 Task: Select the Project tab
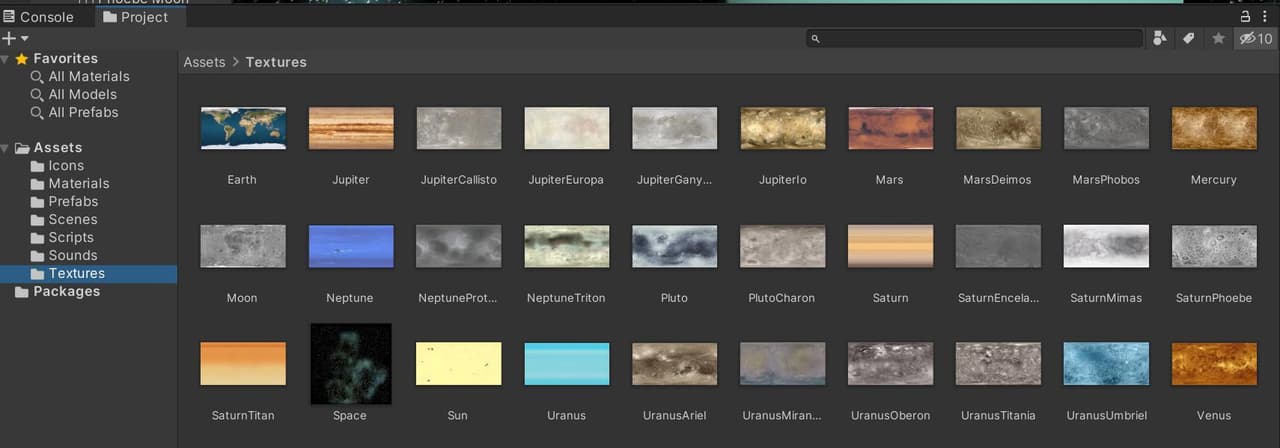(x=135, y=17)
